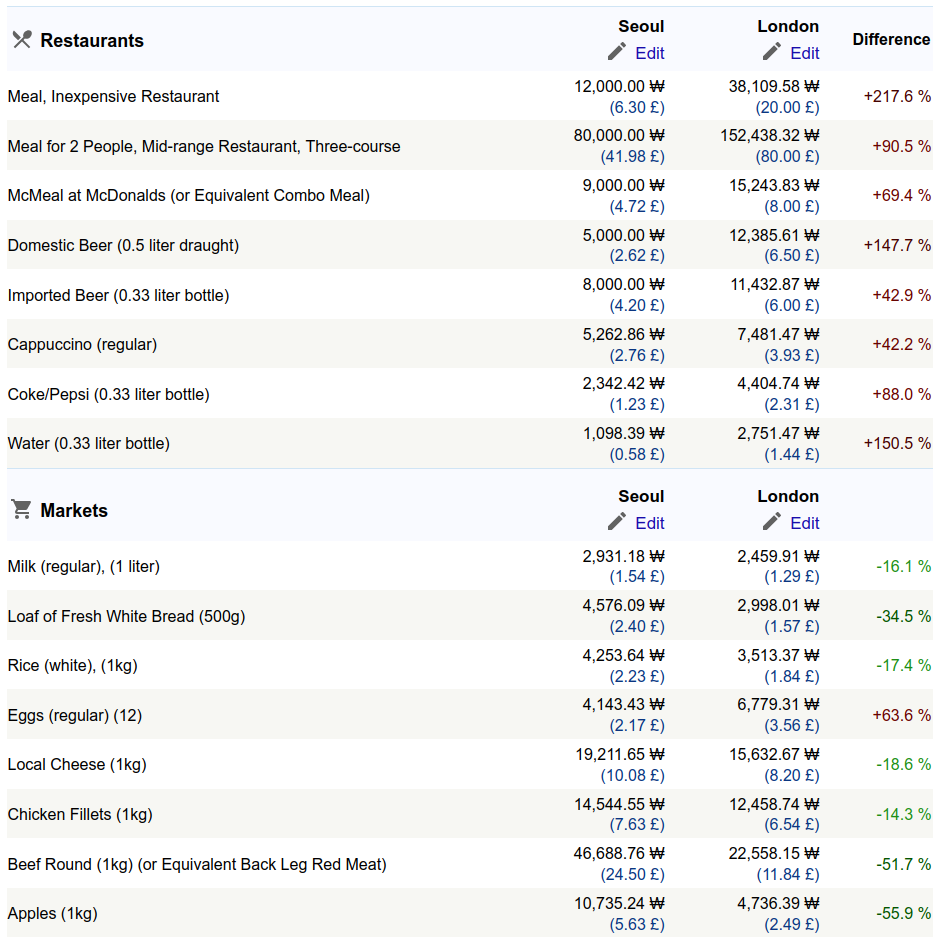Select the Restaurants section heading

pyautogui.click(x=92, y=41)
